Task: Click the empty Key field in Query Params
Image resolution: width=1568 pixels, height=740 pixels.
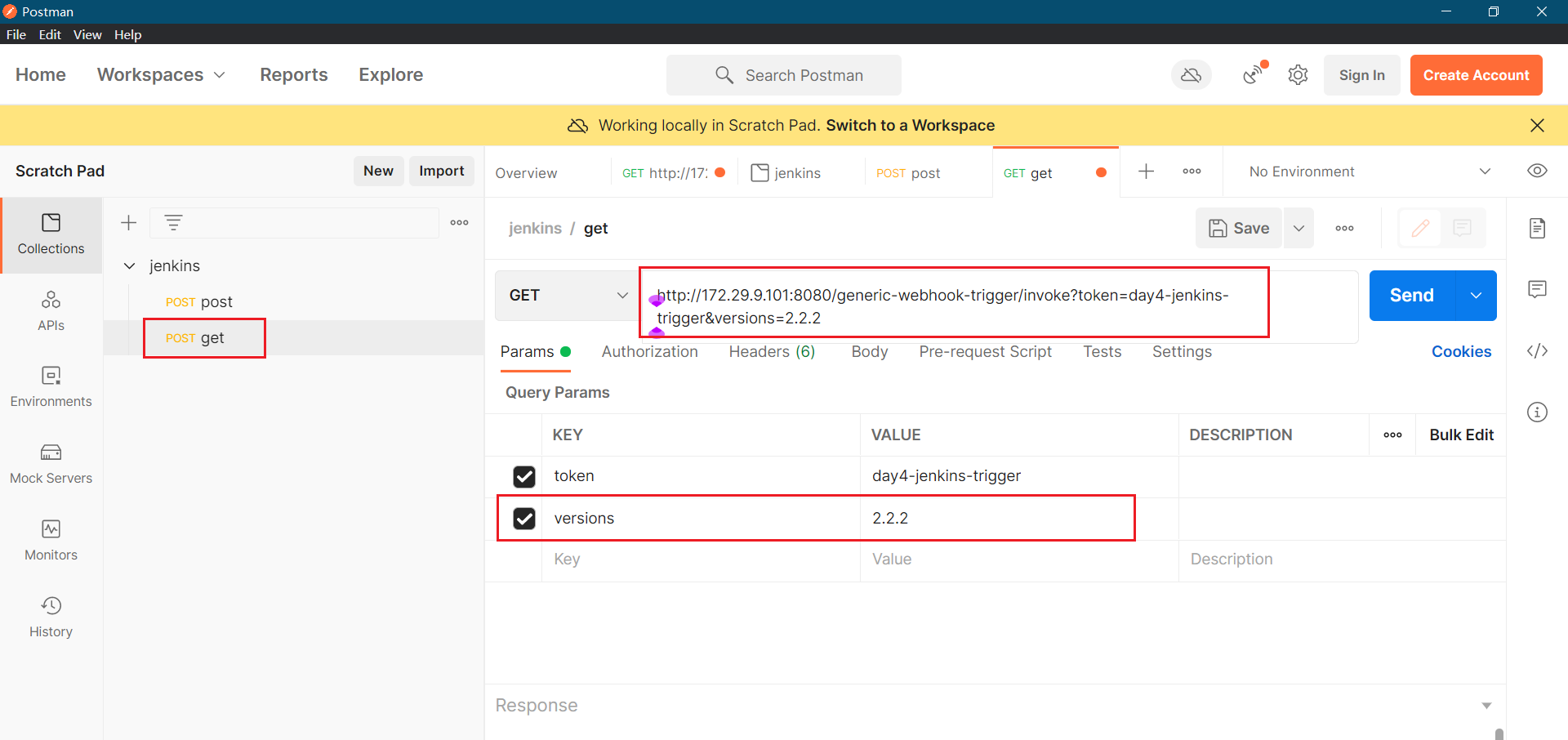Action: 701,559
